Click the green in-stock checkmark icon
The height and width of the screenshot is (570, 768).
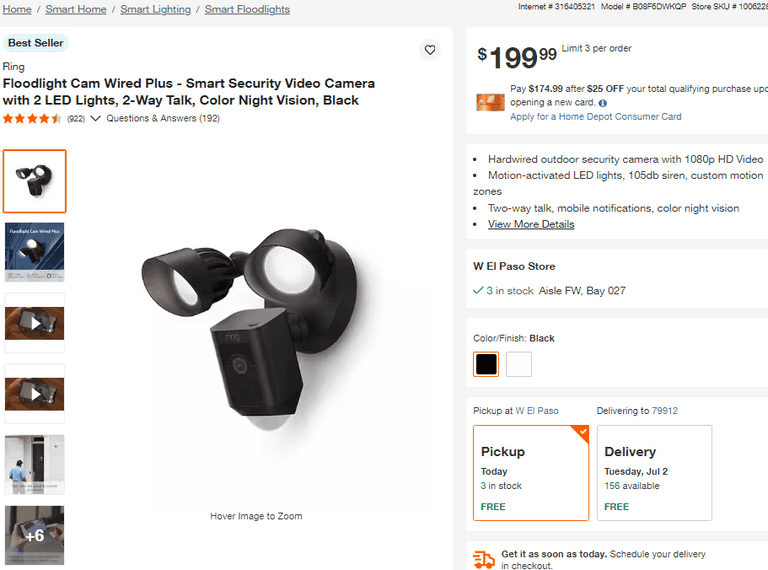[478, 290]
